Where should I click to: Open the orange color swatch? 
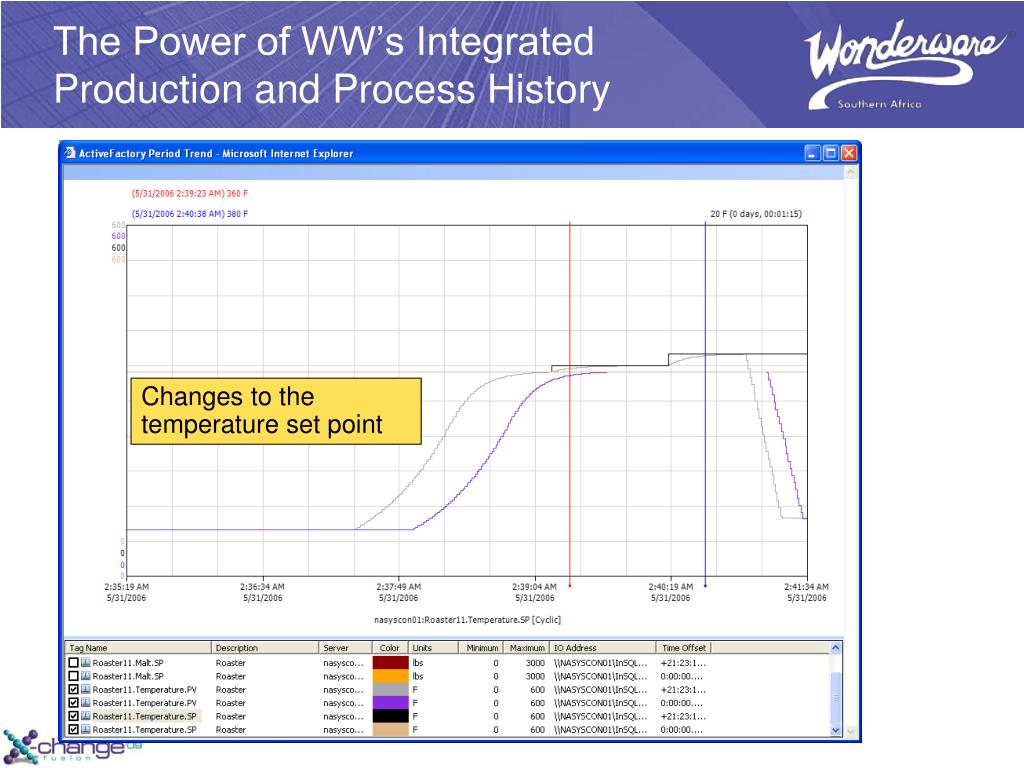pos(391,676)
